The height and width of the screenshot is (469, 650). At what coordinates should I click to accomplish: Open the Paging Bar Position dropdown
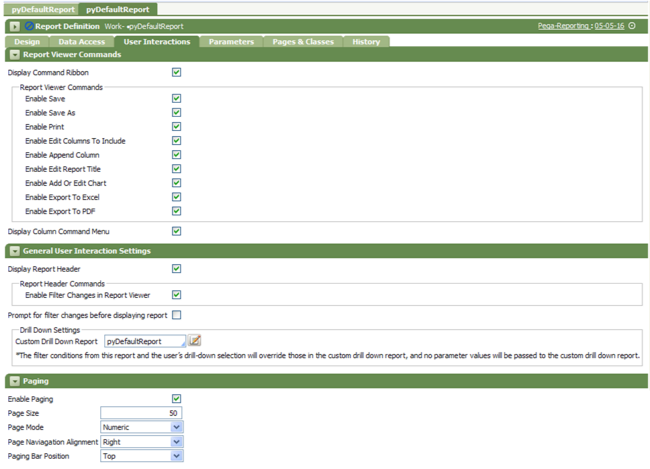pos(177,456)
